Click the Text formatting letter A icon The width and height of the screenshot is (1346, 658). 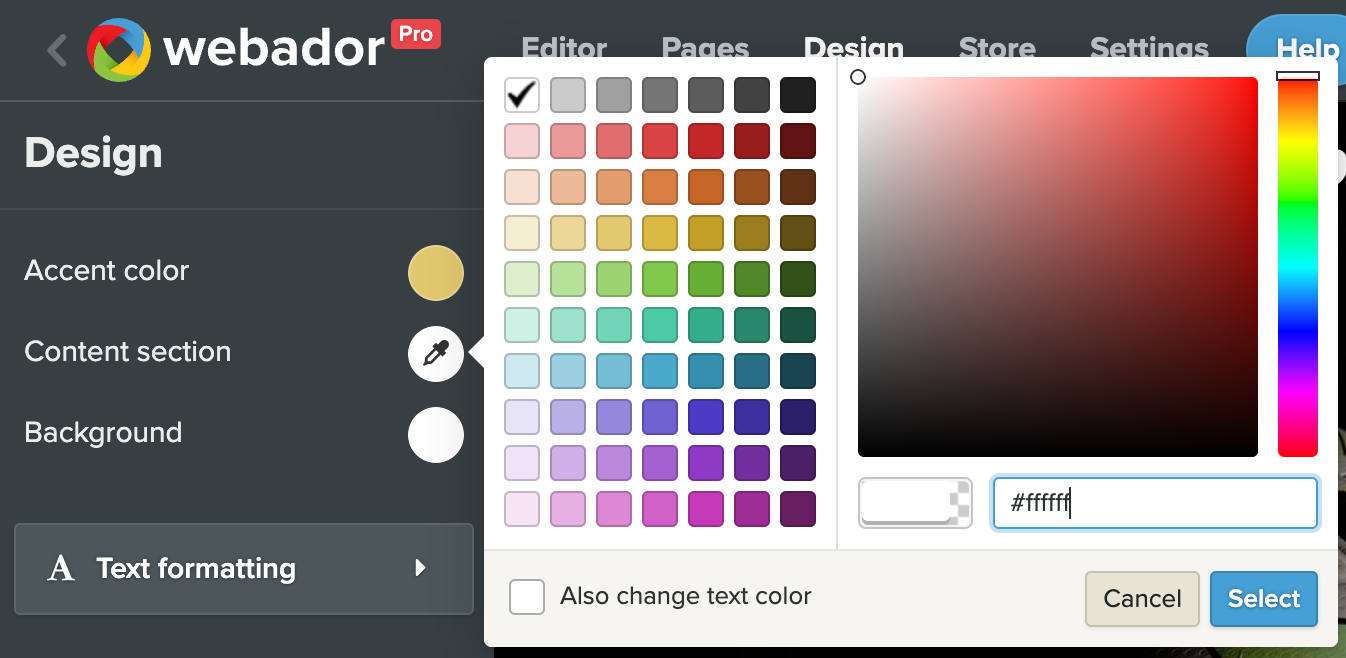tap(61, 569)
